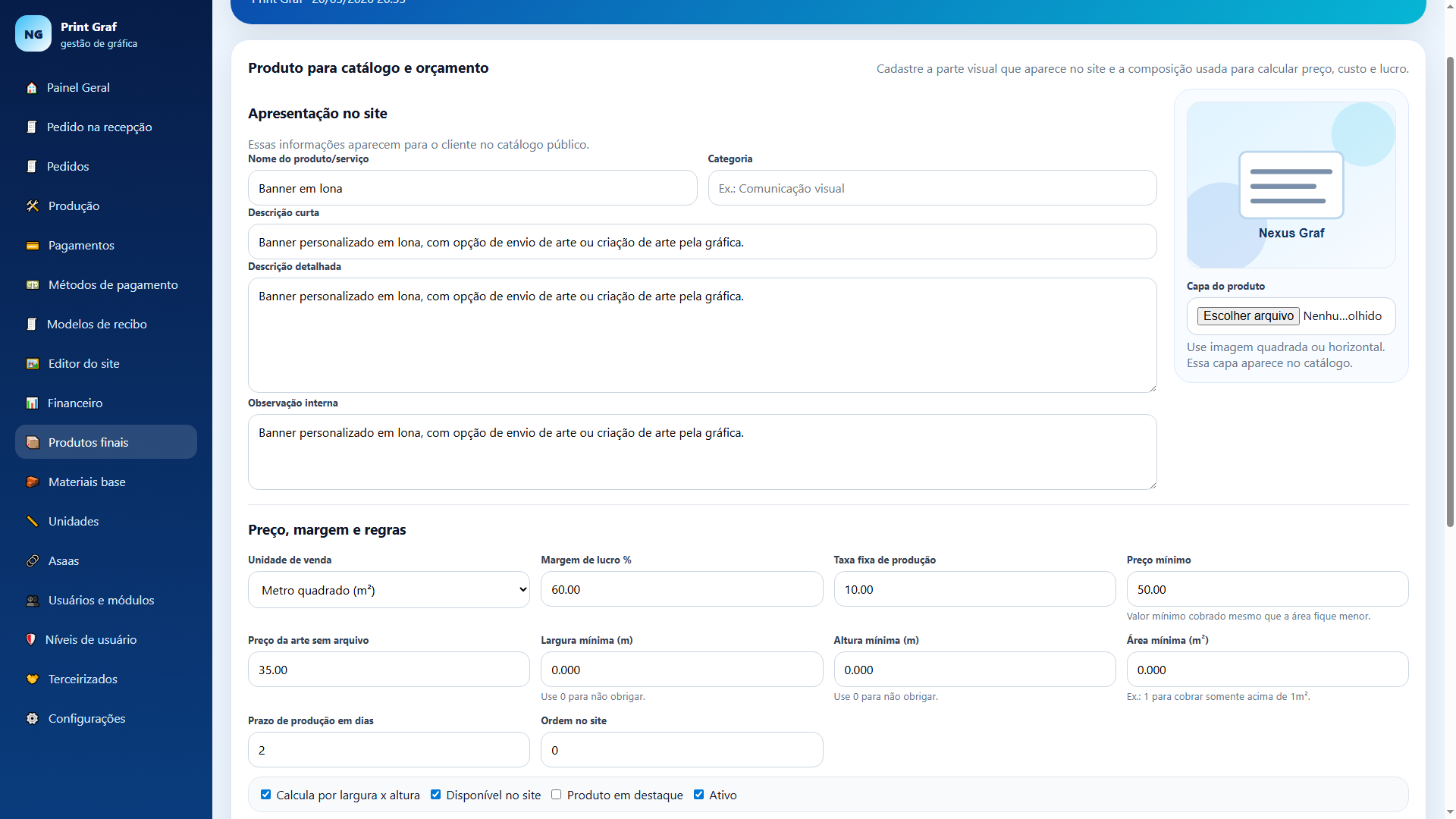Click the Unidades ruler icon

pos(33,522)
